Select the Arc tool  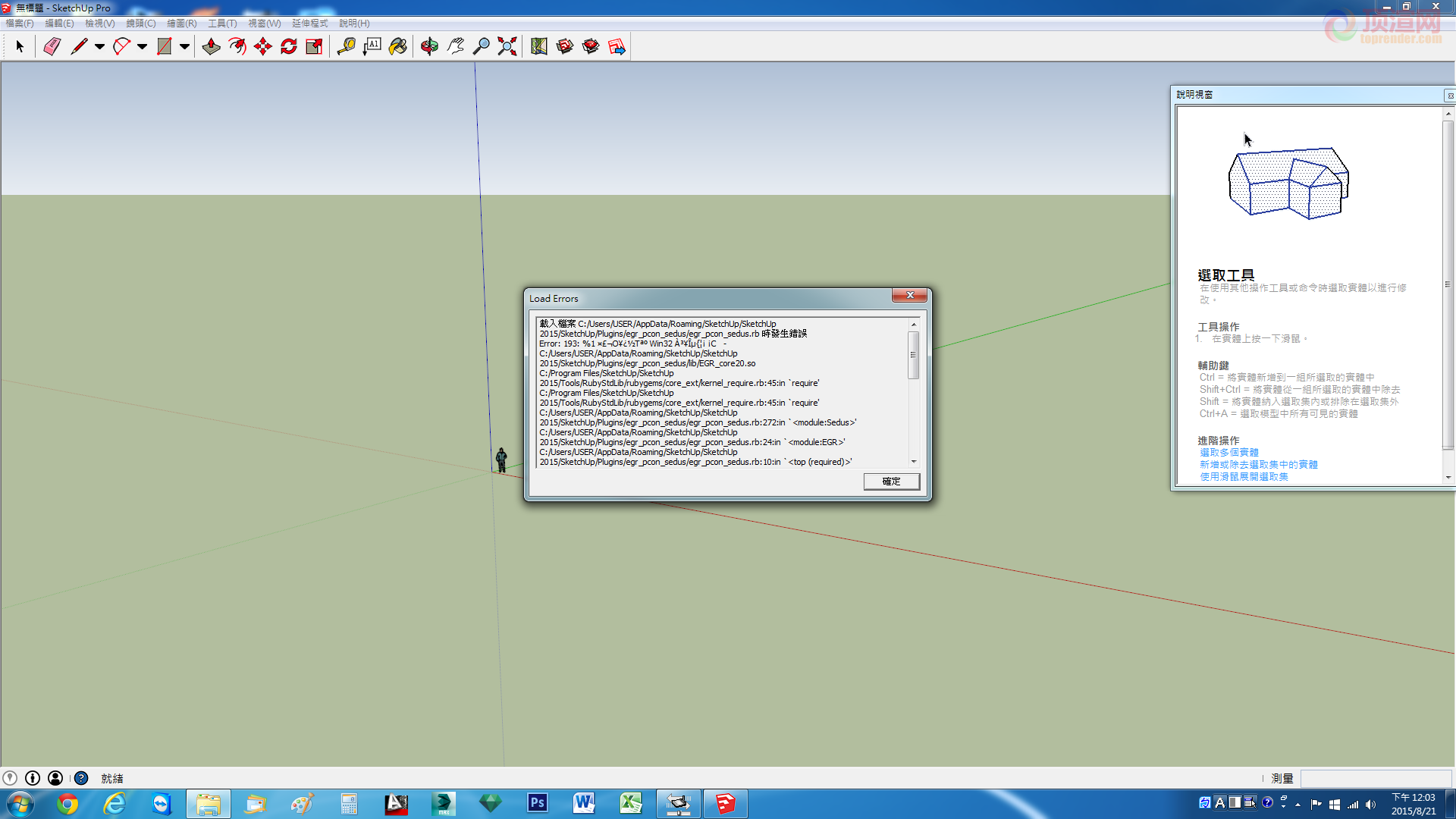[121, 47]
